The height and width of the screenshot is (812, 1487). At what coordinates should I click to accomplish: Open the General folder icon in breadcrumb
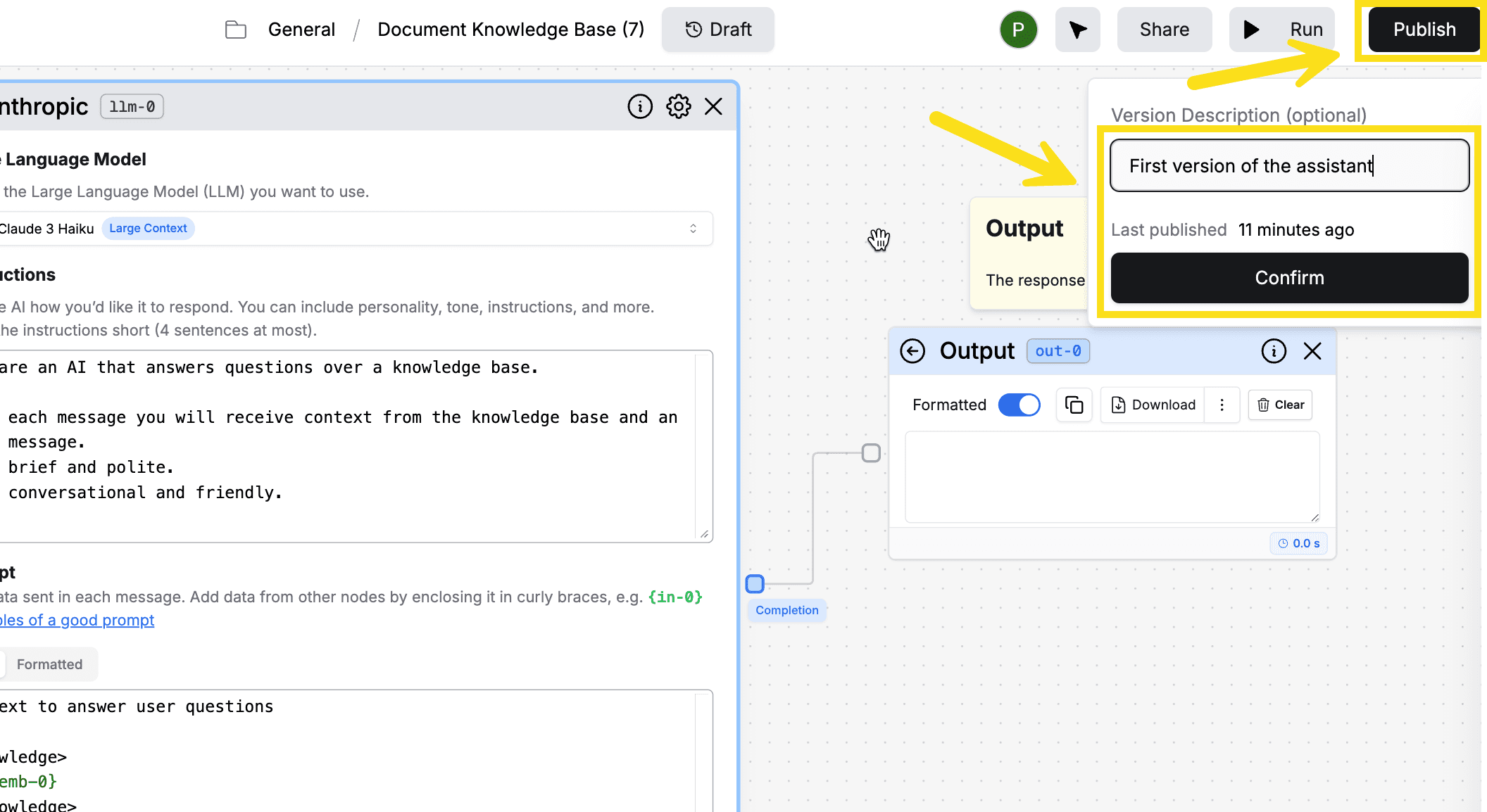(x=236, y=30)
